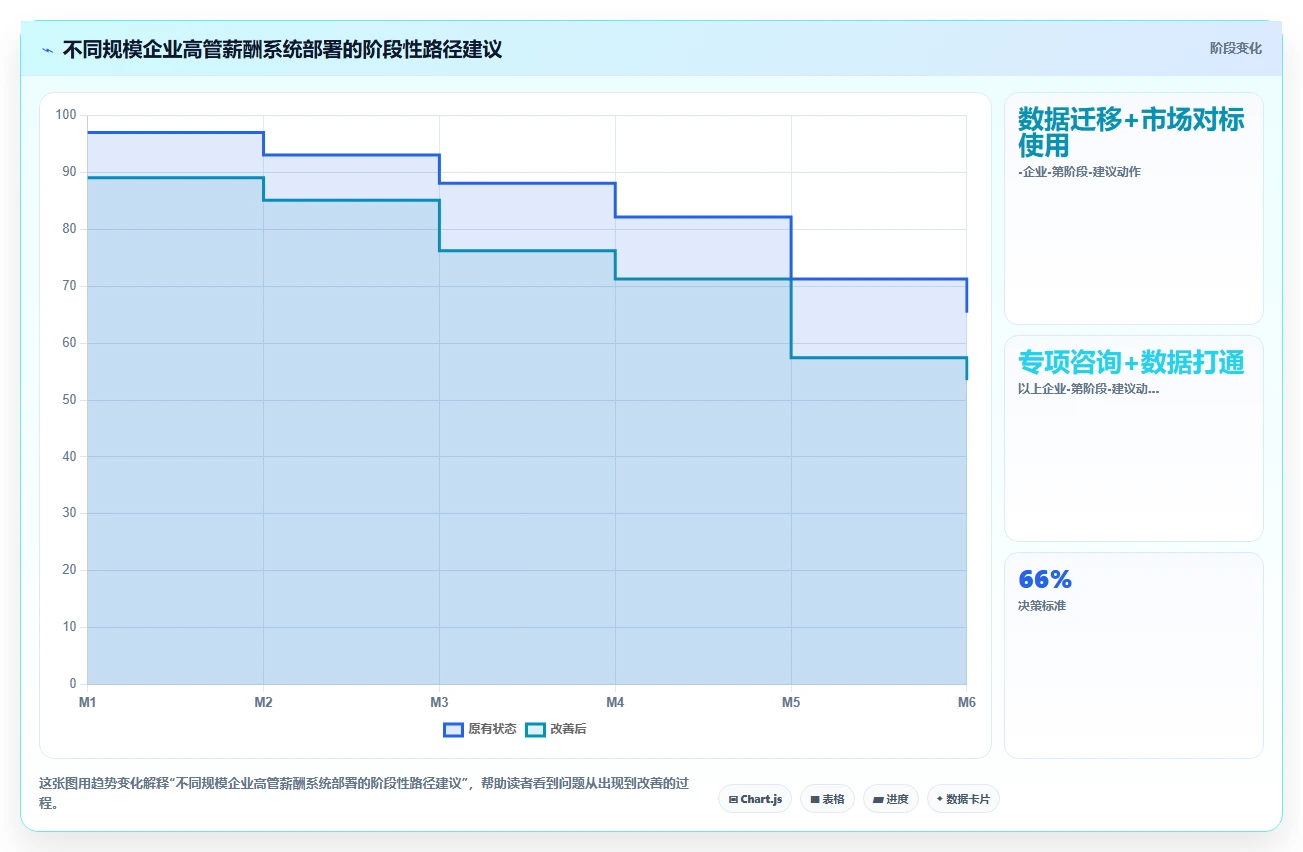Click the 0 y-axis tick label
1303x852 pixels.
pyautogui.click(x=73, y=684)
